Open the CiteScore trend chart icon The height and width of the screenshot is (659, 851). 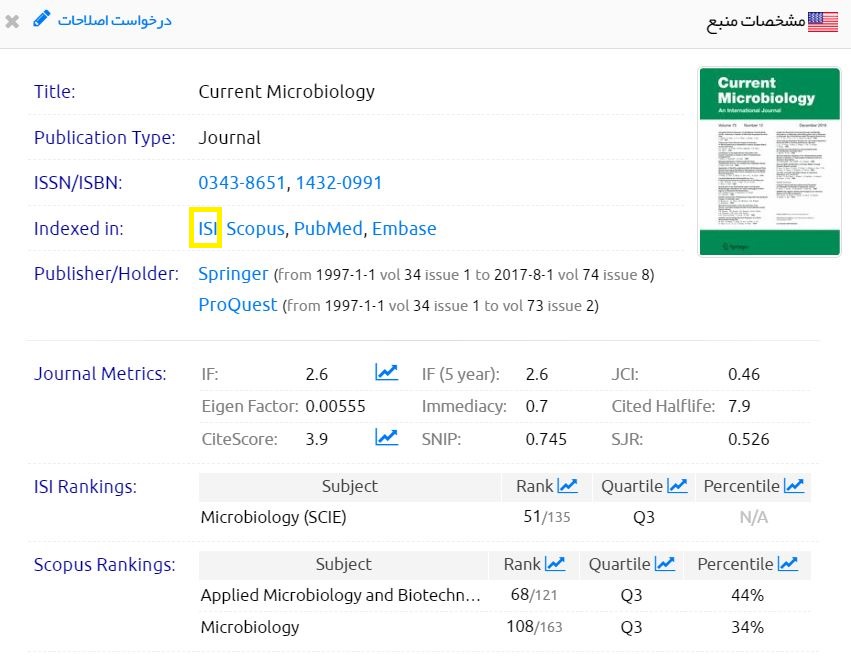coord(386,437)
